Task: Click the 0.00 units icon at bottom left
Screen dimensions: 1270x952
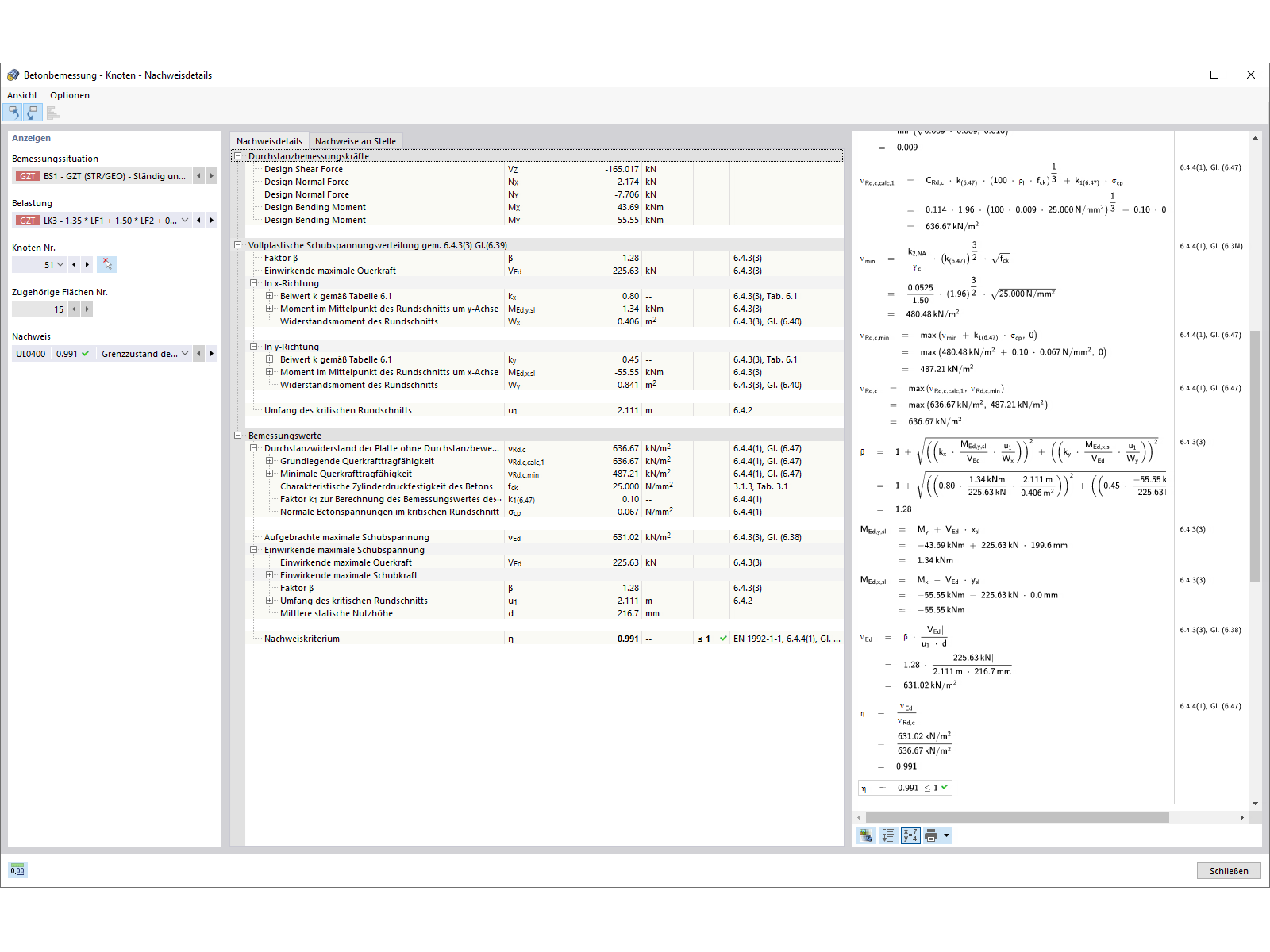Action: pos(17,870)
